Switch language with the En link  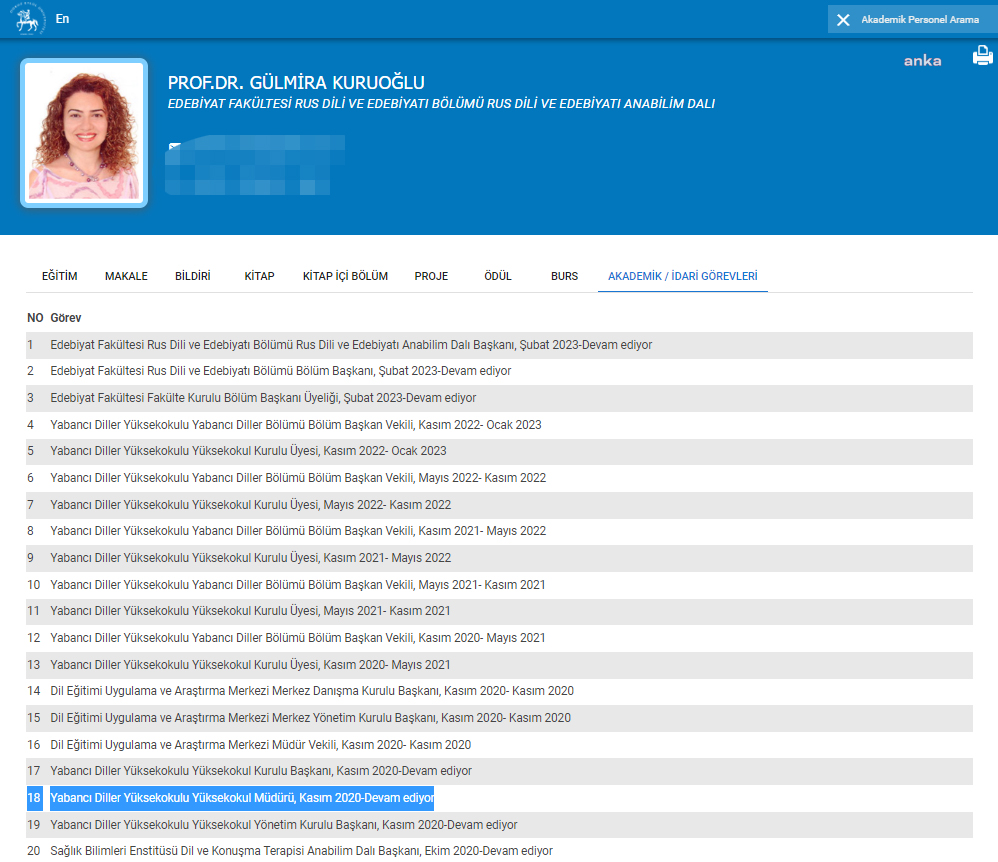pyautogui.click(x=62, y=19)
